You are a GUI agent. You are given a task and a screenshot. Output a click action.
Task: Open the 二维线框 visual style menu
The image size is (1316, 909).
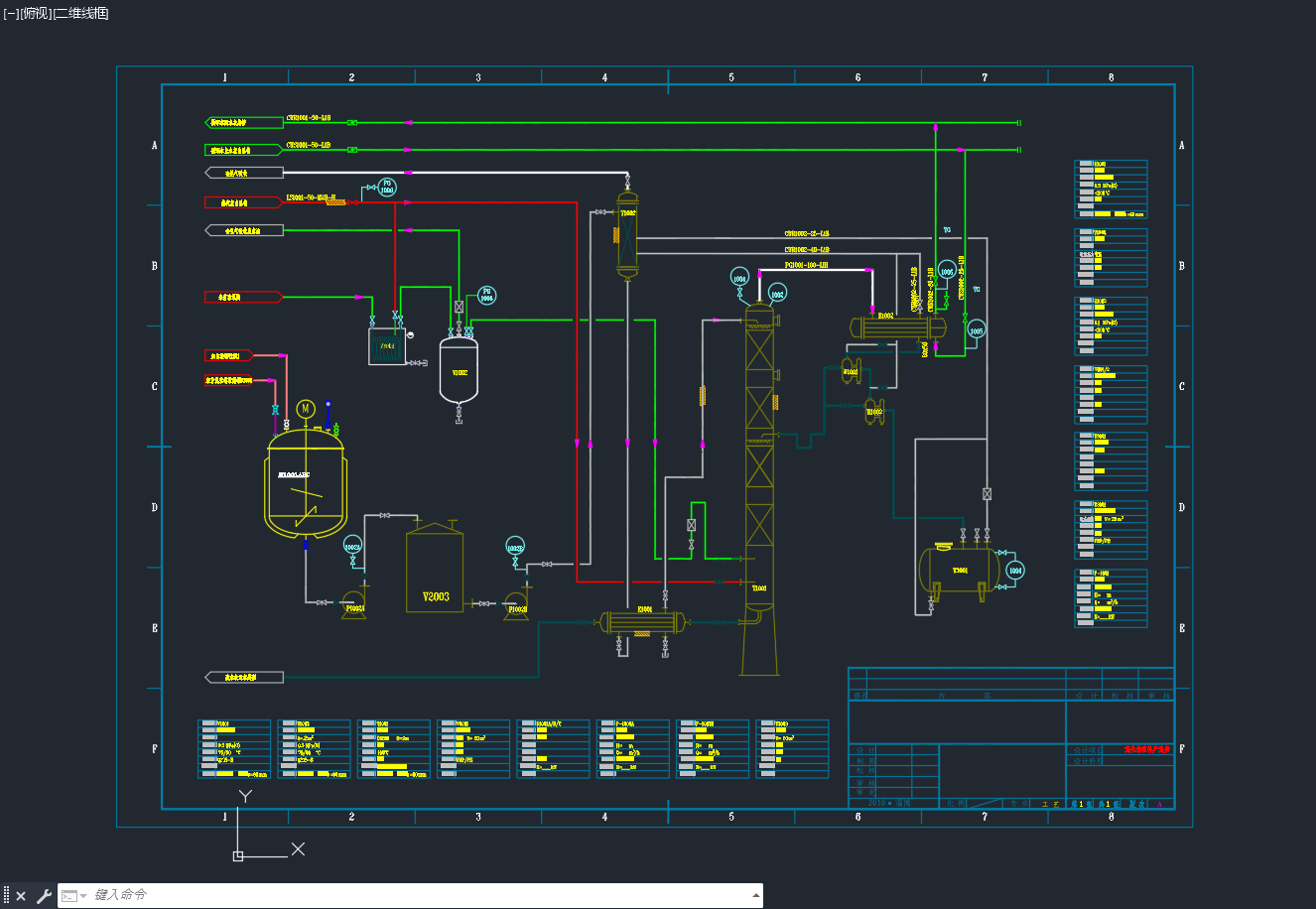[80, 13]
